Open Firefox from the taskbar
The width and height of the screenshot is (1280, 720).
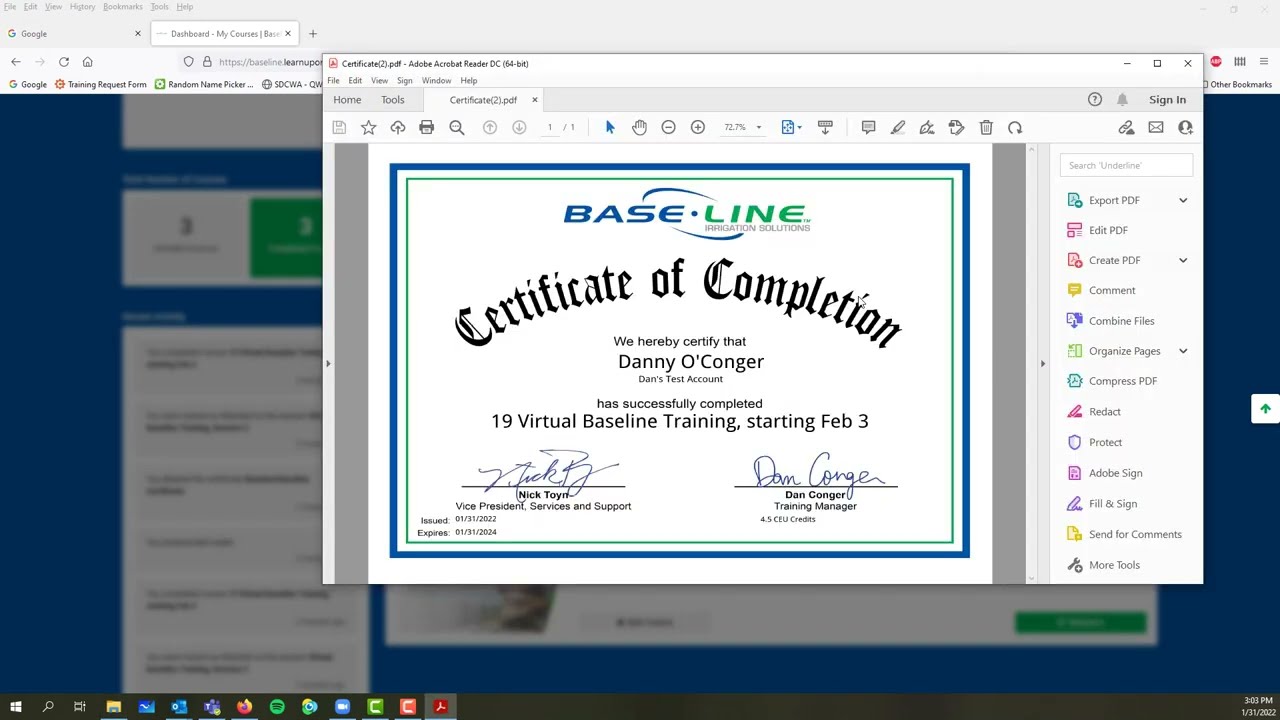click(x=244, y=707)
